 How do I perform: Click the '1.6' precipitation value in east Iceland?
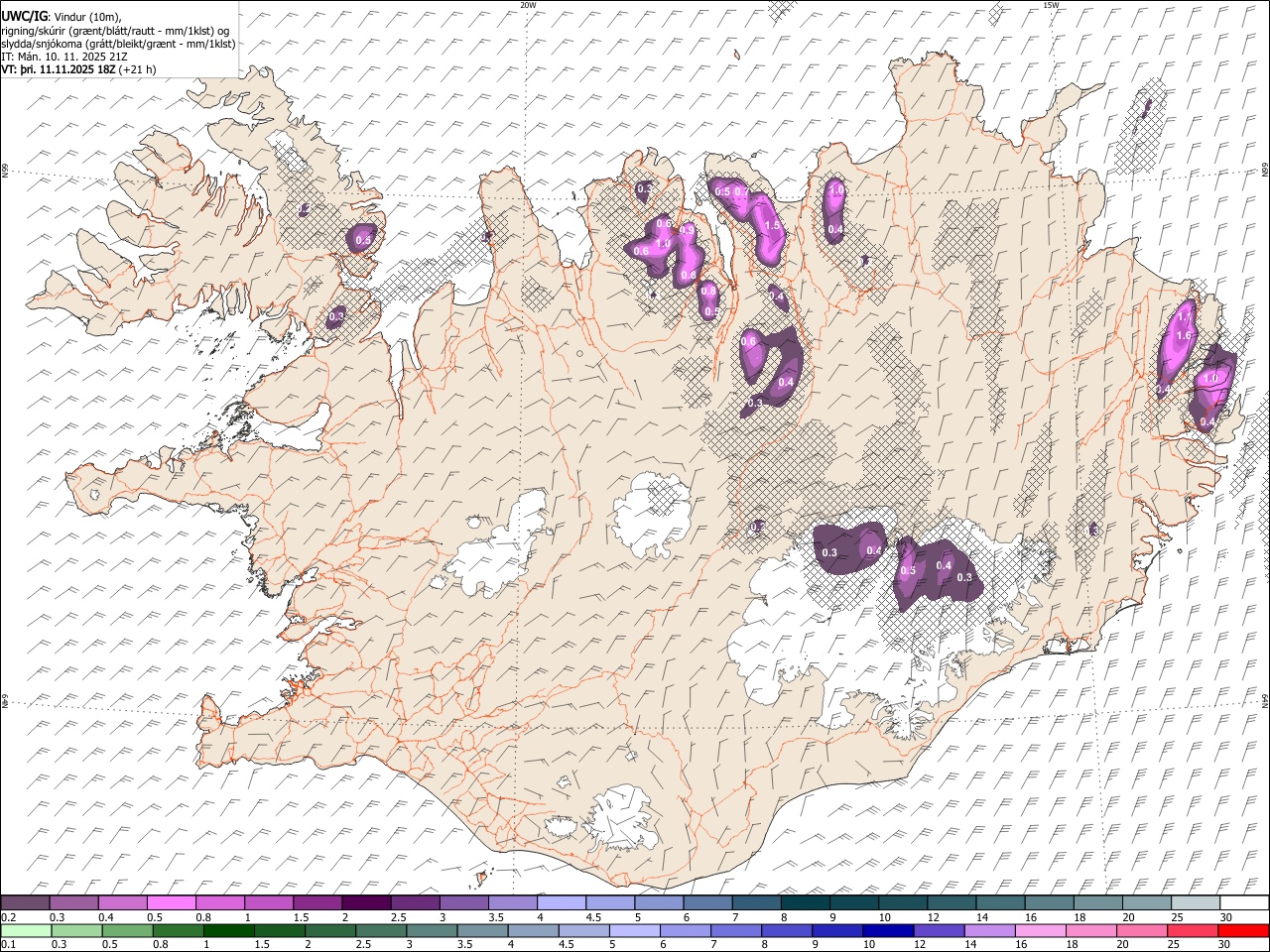click(x=1183, y=336)
